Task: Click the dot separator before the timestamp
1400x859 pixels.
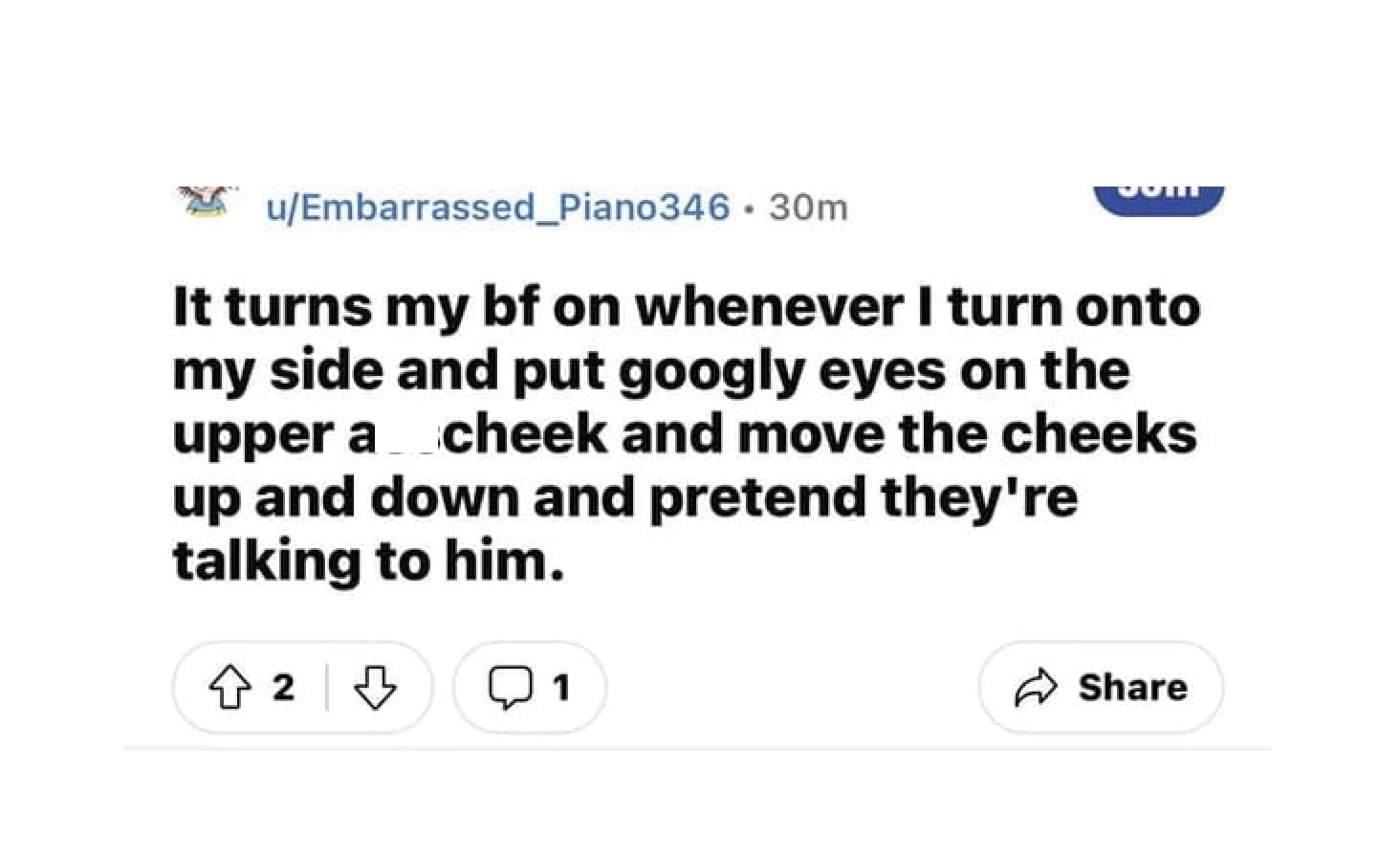Action: 750,209
